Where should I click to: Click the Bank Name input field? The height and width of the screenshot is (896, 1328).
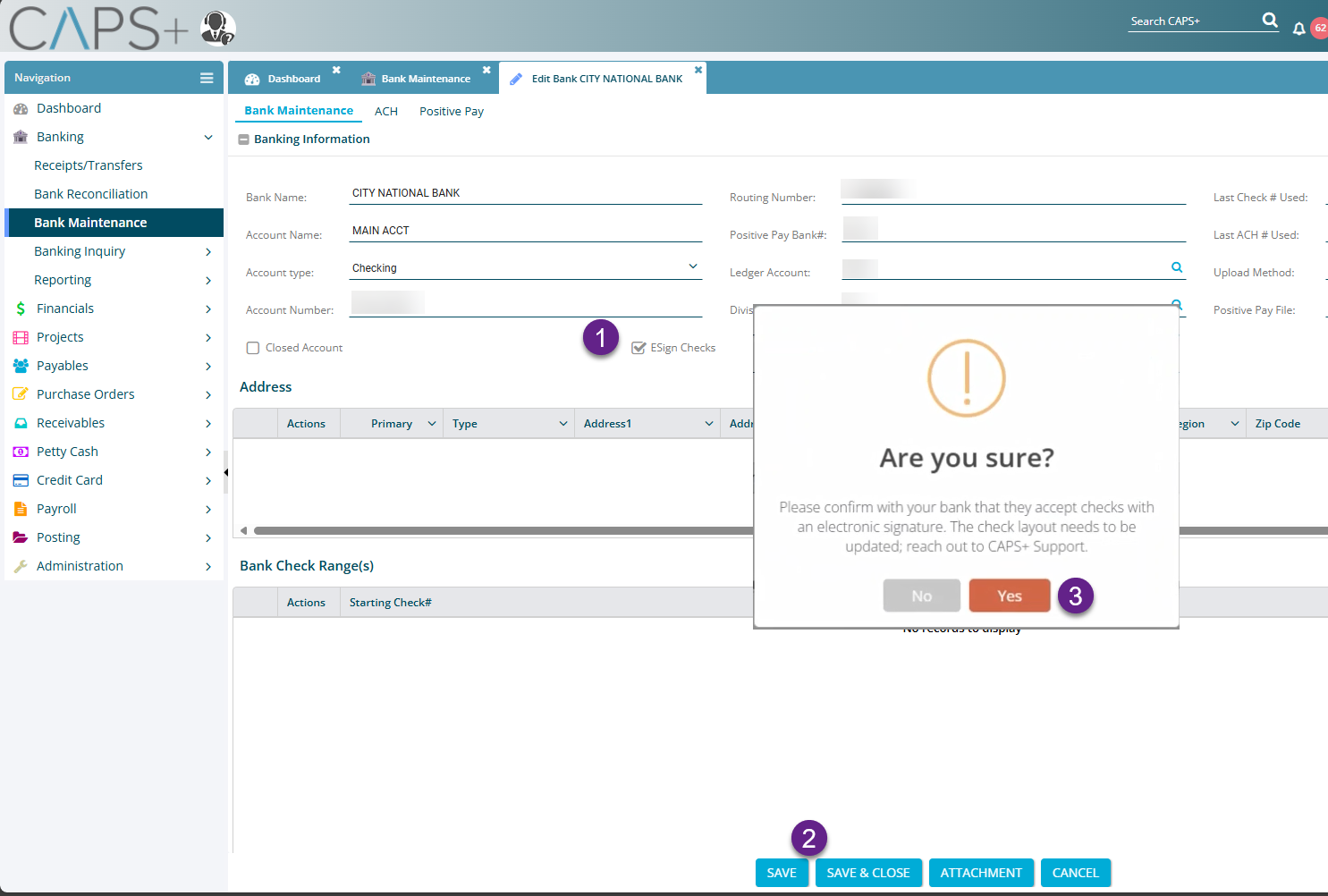point(526,193)
